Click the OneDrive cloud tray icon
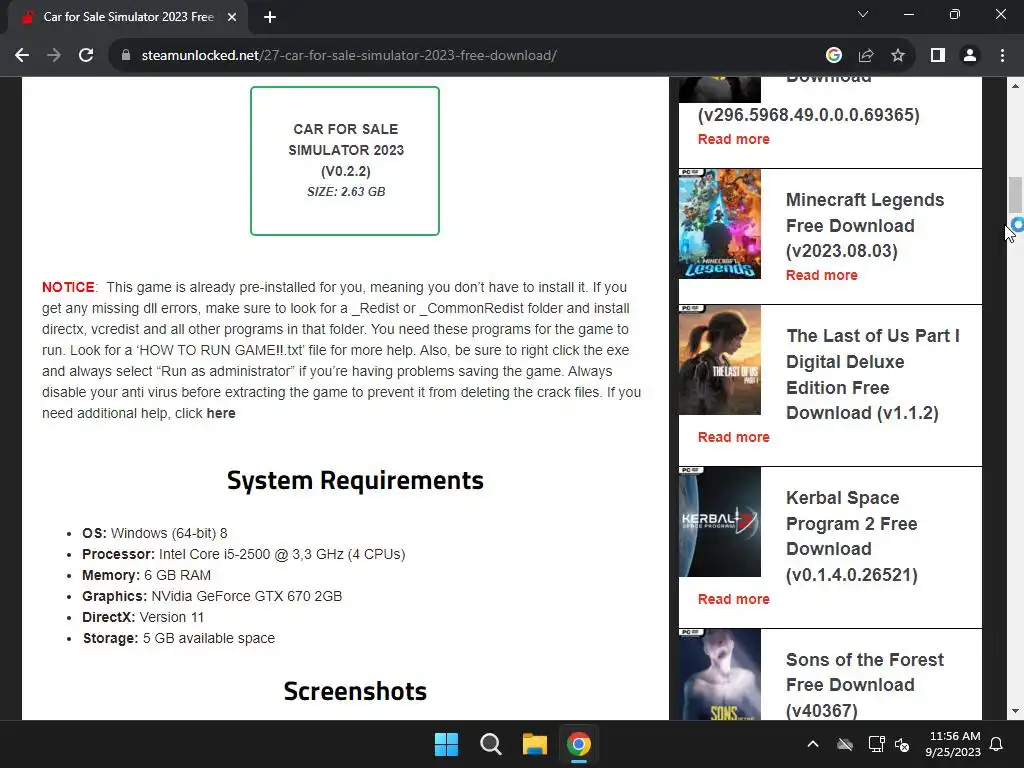This screenshot has height=768, width=1024. (x=845, y=744)
